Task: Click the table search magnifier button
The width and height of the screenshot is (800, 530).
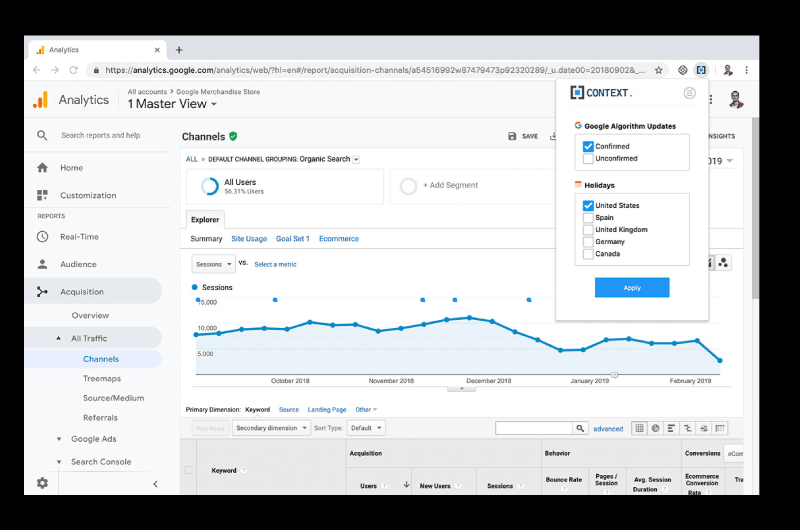Action: pyautogui.click(x=580, y=428)
